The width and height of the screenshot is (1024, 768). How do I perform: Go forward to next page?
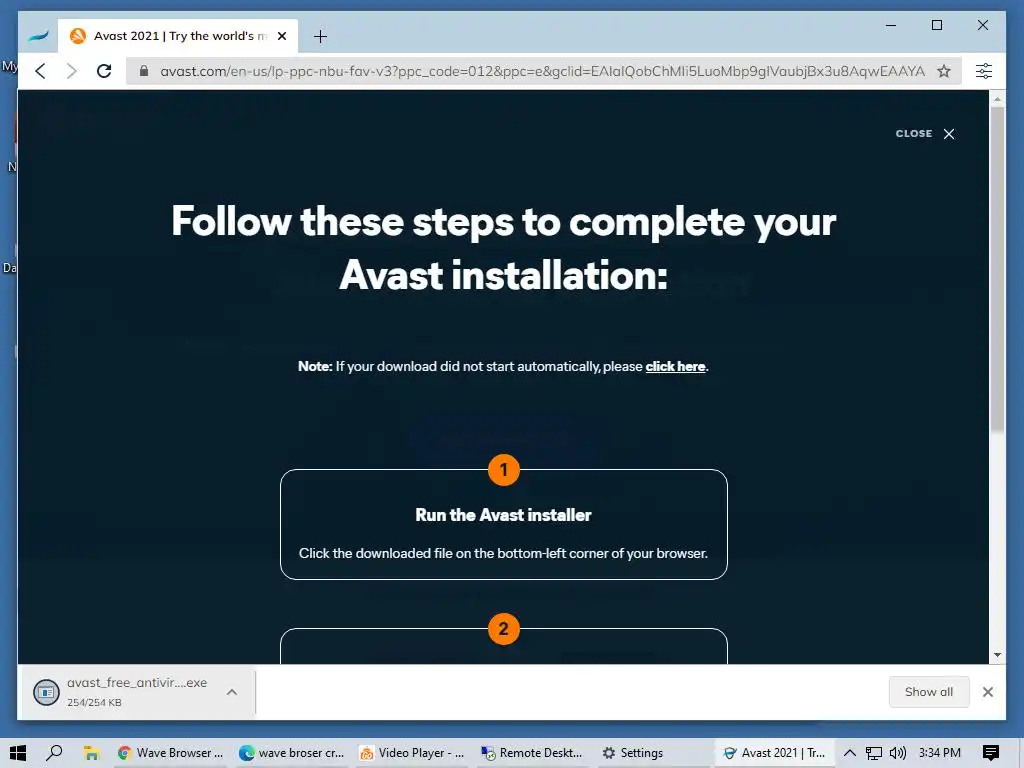click(72, 71)
